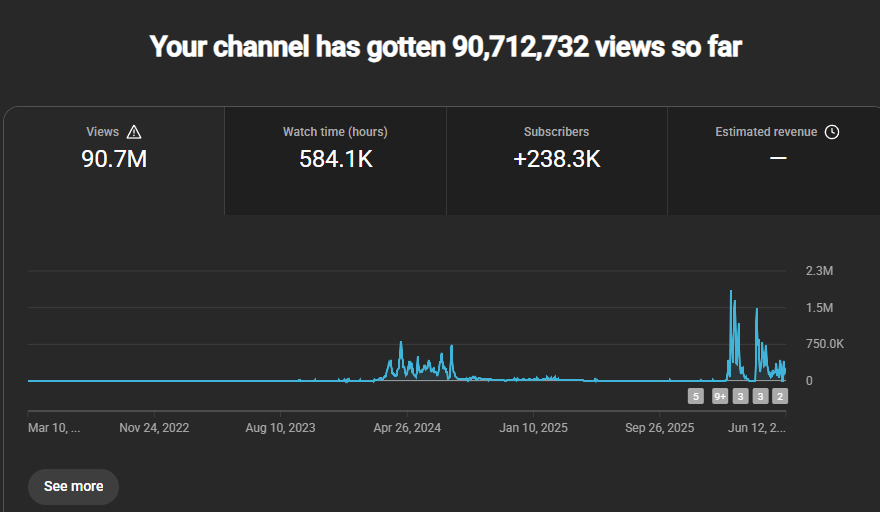Select the Views metric tab

click(114, 161)
